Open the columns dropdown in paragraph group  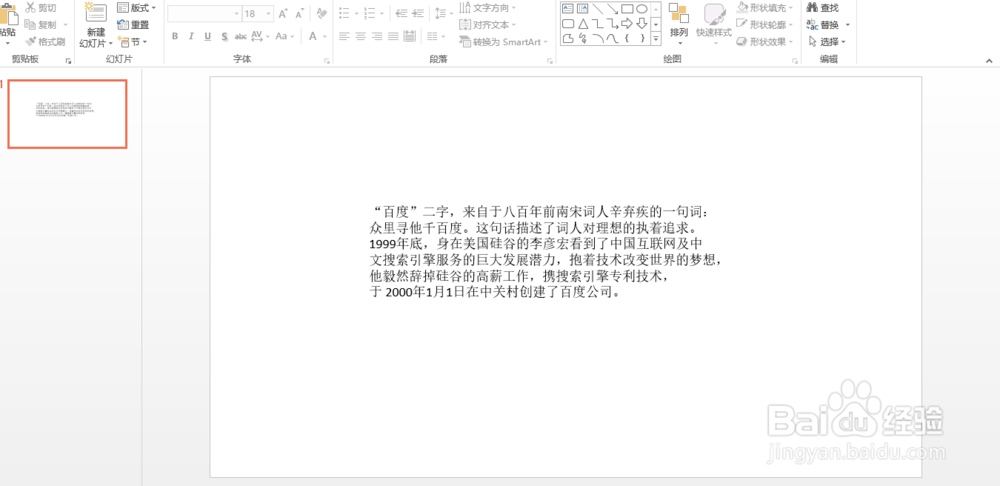click(437, 36)
